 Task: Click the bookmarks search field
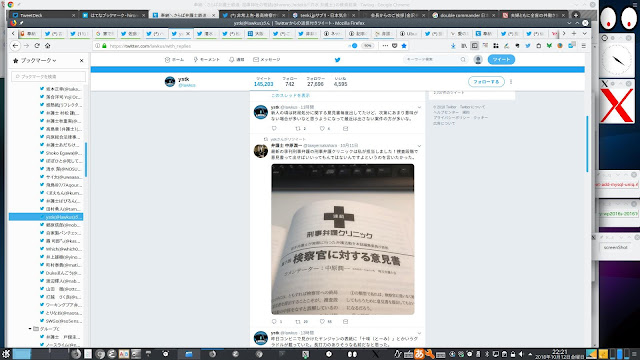click(x=49, y=76)
